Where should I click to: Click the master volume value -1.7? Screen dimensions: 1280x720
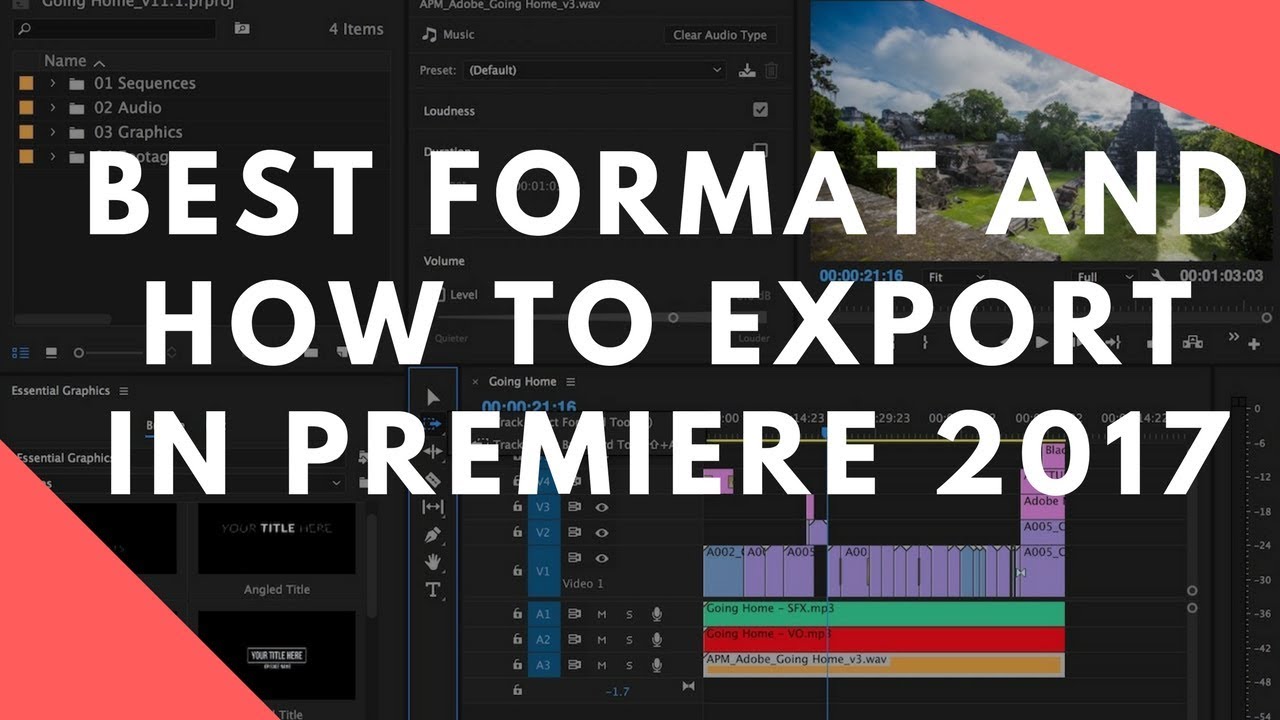point(618,691)
